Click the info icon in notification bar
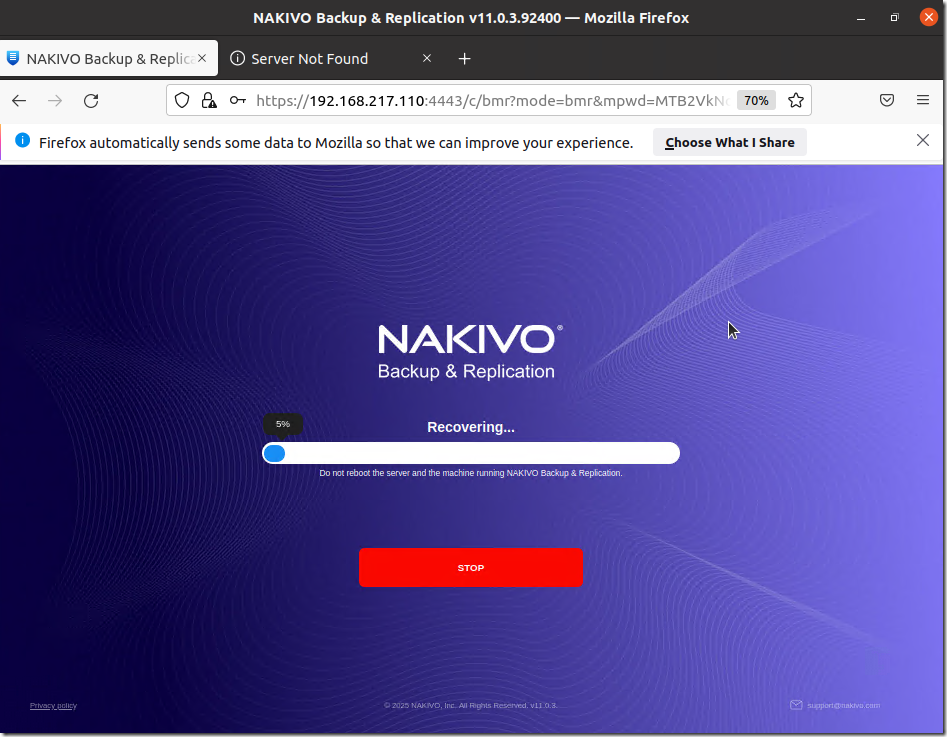This screenshot has width=947, height=737. pos(22,140)
